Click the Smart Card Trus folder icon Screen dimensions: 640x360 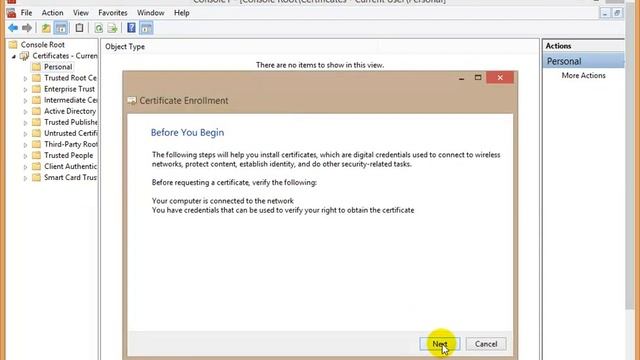(x=36, y=177)
